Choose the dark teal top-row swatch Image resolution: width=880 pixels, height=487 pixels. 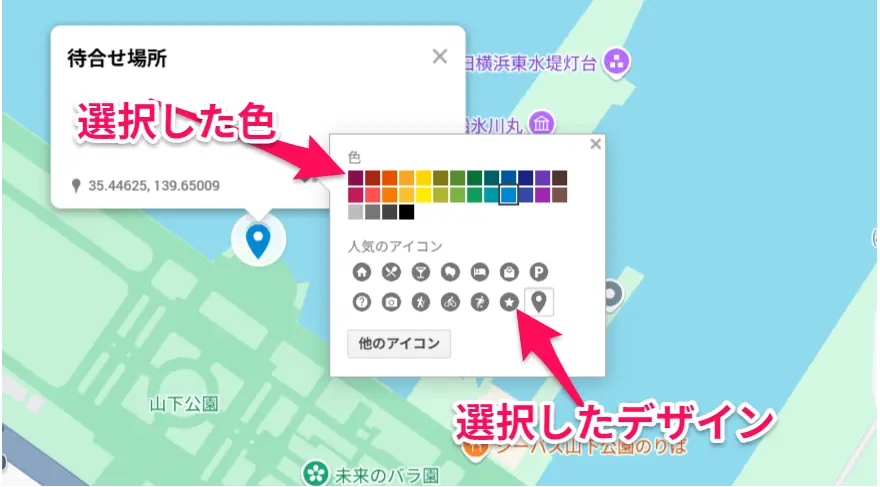(492, 178)
